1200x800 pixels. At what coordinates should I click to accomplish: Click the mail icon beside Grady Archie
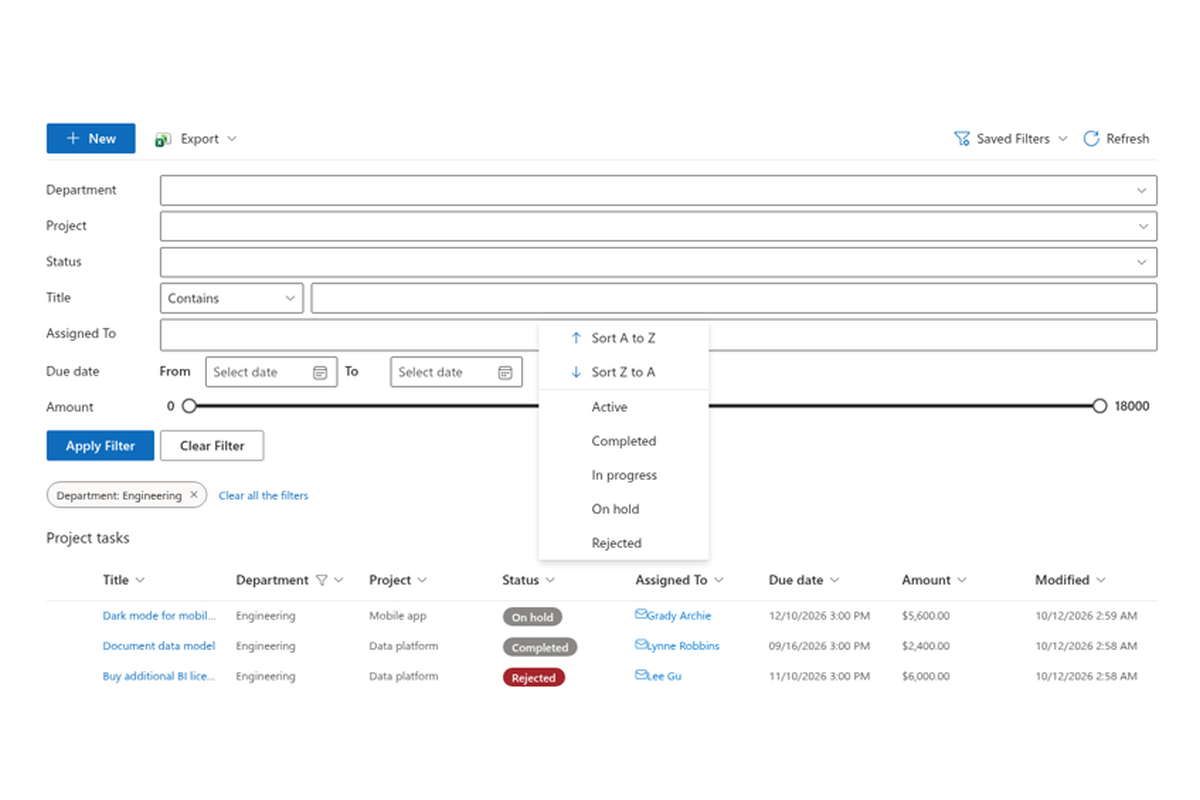pyautogui.click(x=641, y=615)
